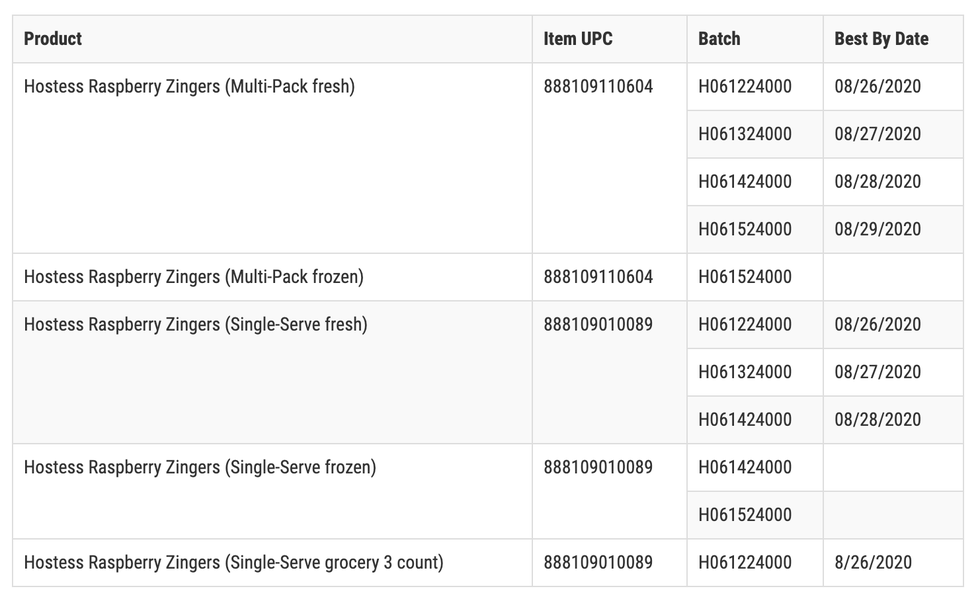Click the Item UPC column header
The width and height of the screenshot is (980, 603).
tap(609, 39)
